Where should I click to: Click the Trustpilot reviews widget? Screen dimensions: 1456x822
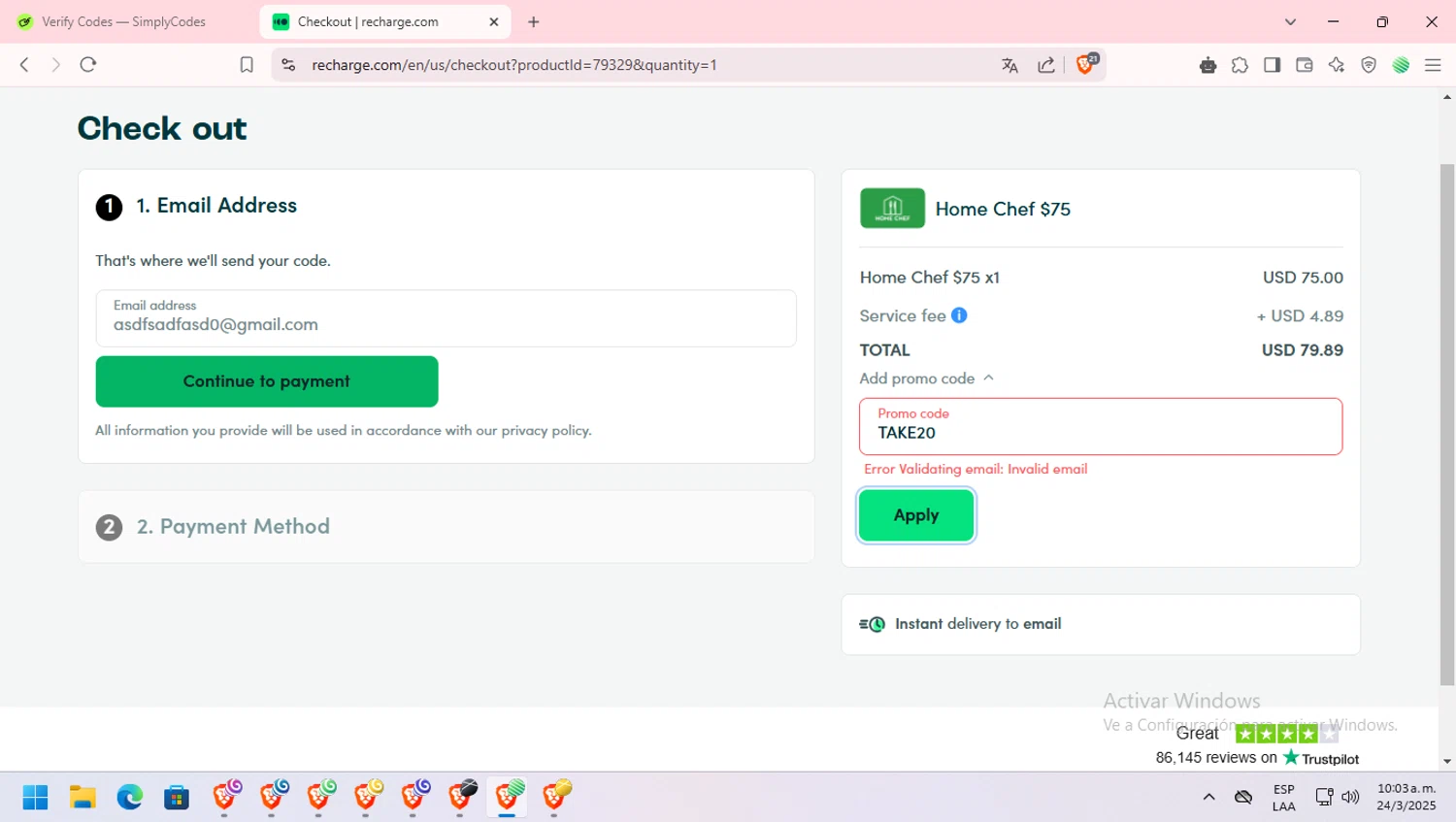(x=1257, y=745)
